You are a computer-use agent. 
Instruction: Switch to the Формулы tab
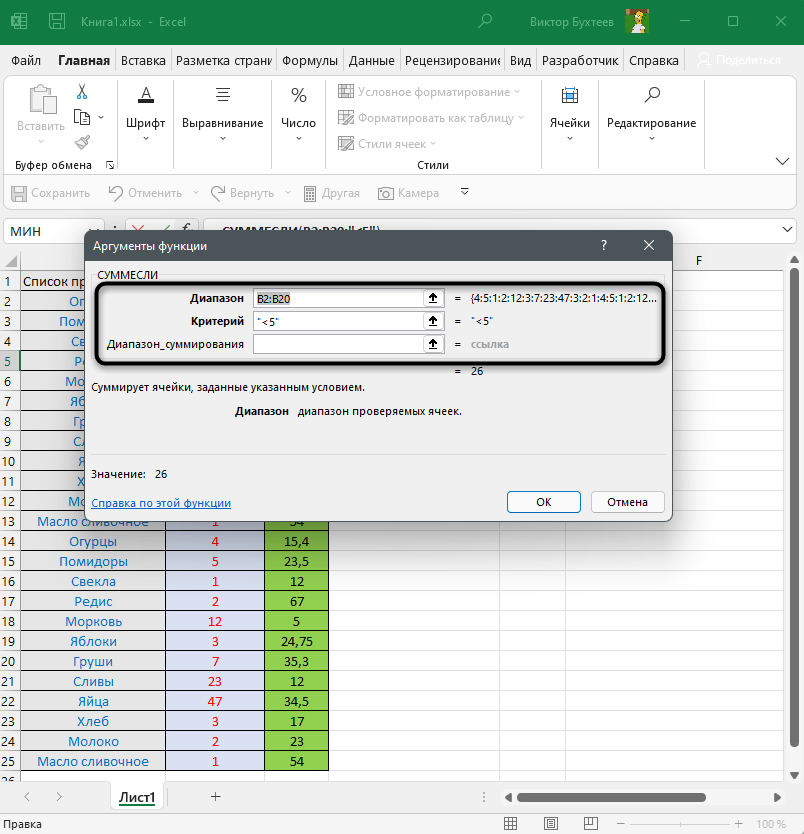pyautogui.click(x=310, y=60)
